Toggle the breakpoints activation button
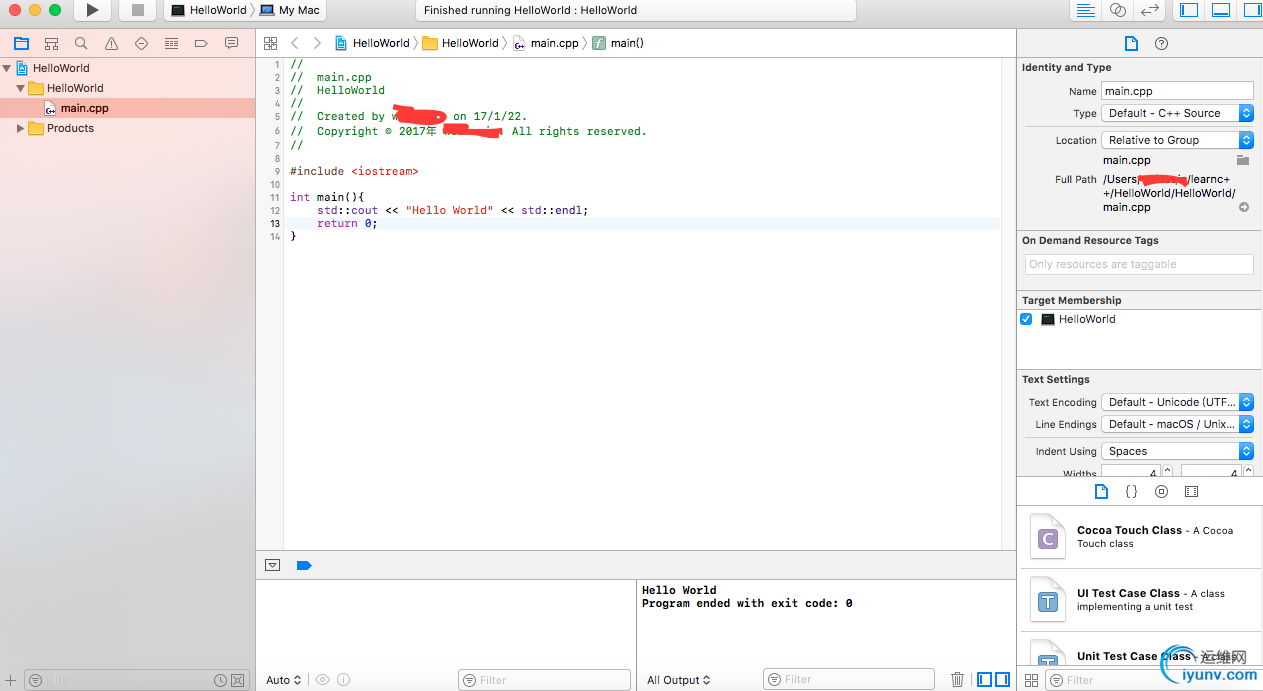The image size is (1263, 691). (x=304, y=566)
